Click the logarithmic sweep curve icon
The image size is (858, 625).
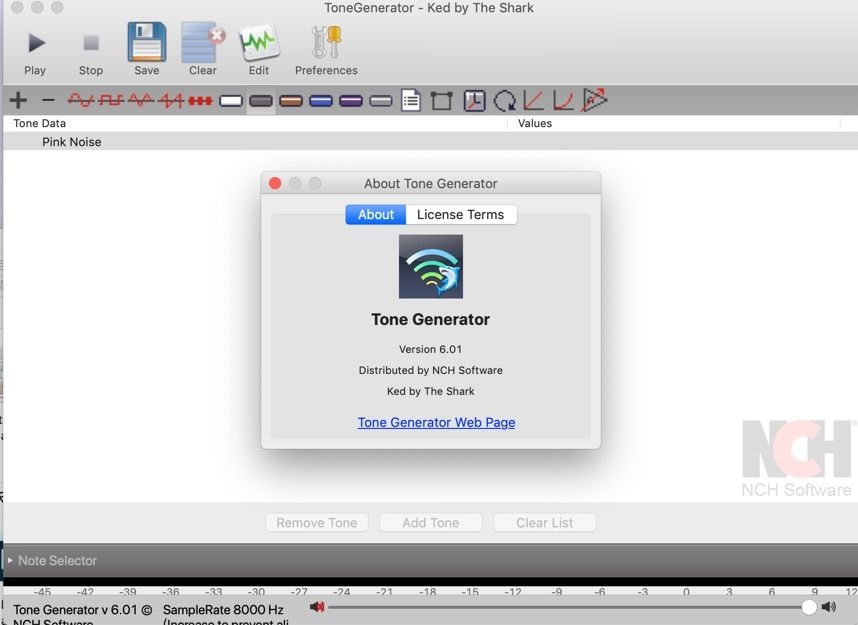coord(564,101)
